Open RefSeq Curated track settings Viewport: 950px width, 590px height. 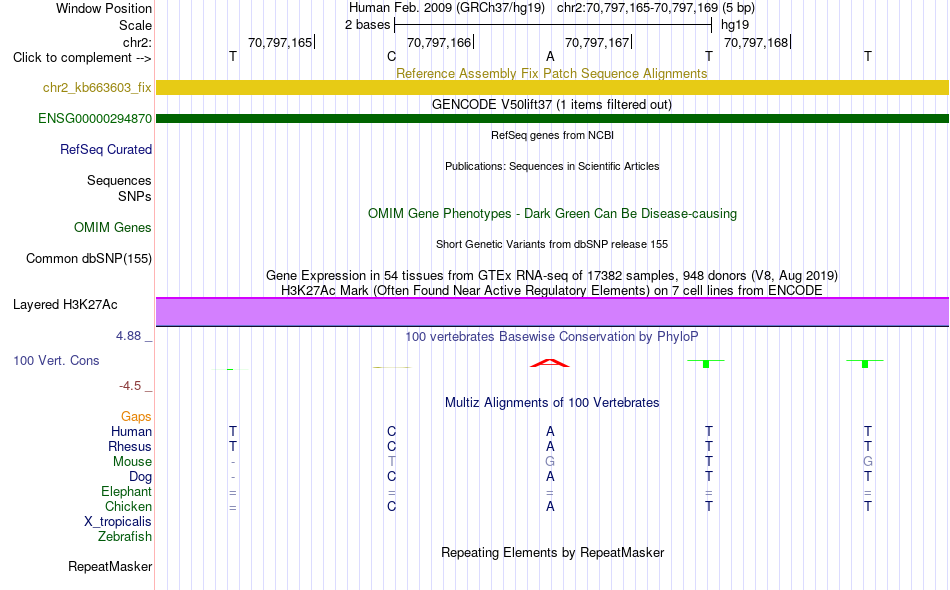tap(106, 150)
